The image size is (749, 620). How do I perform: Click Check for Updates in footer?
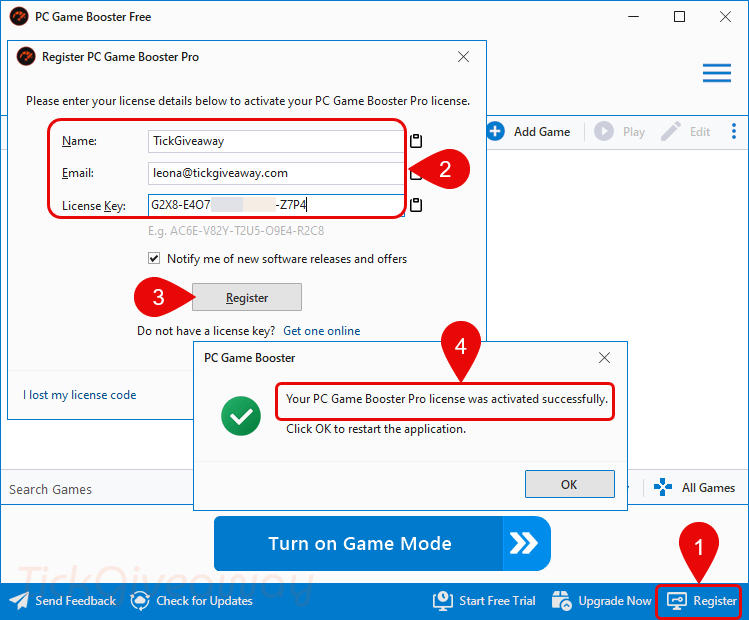192,601
